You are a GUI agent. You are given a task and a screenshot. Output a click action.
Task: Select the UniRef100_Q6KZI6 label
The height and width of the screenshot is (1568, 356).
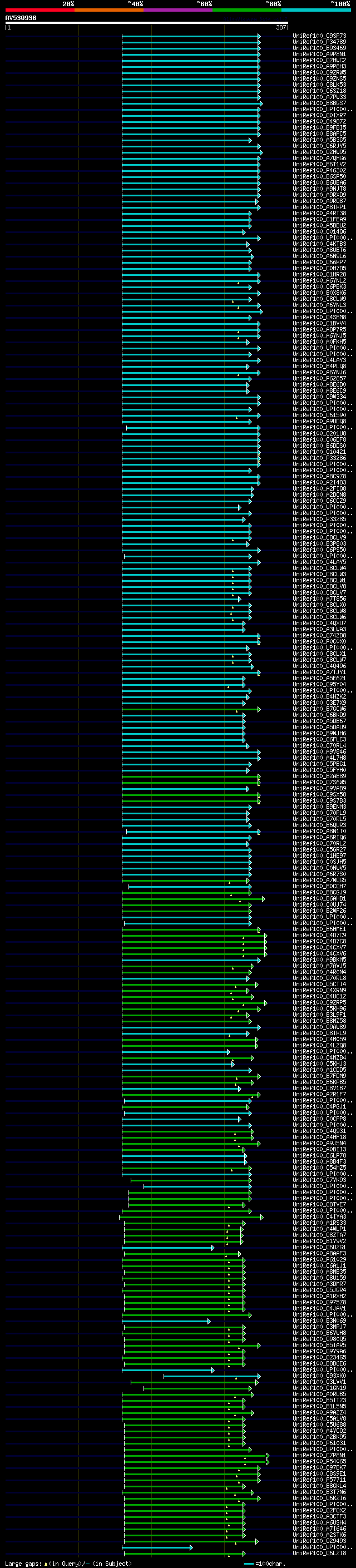click(x=319, y=1498)
